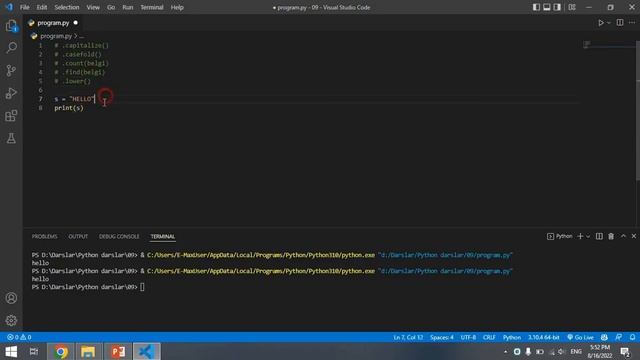
Task: Open PowerPoint from taskbar
Action: point(118,351)
